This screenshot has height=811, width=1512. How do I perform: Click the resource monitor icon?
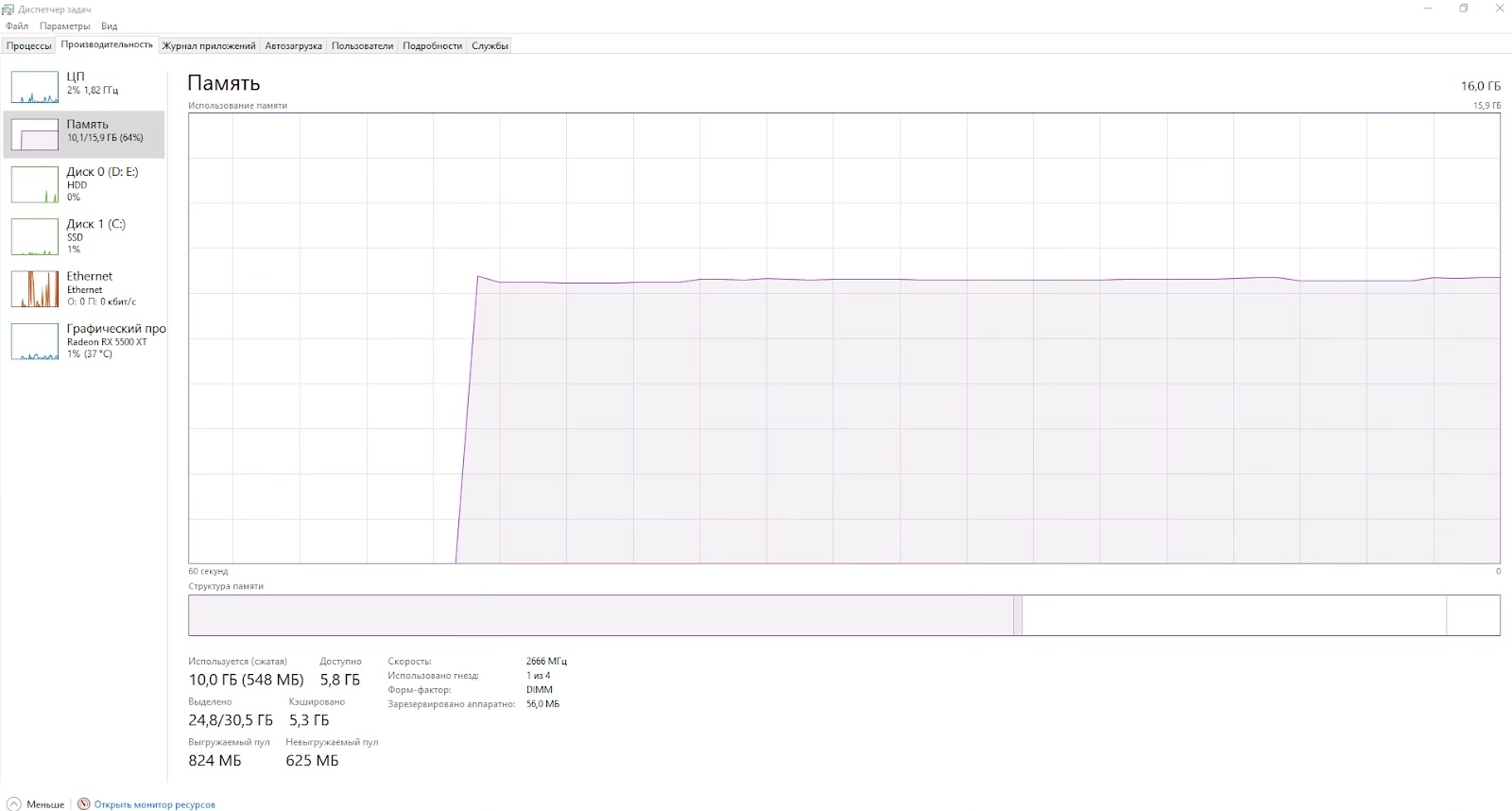coord(84,804)
